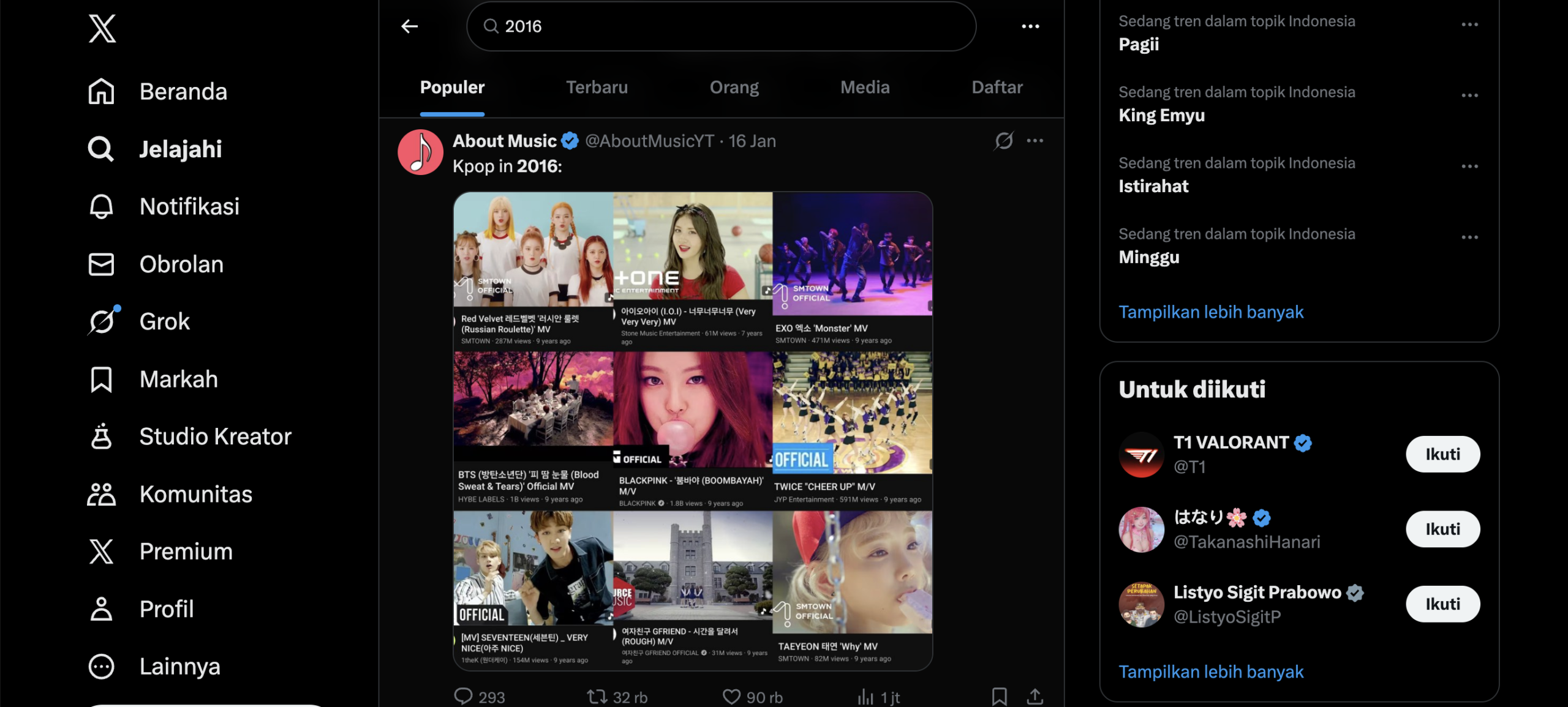Open the Listyo Sigit Prabowo account name

1257,593
